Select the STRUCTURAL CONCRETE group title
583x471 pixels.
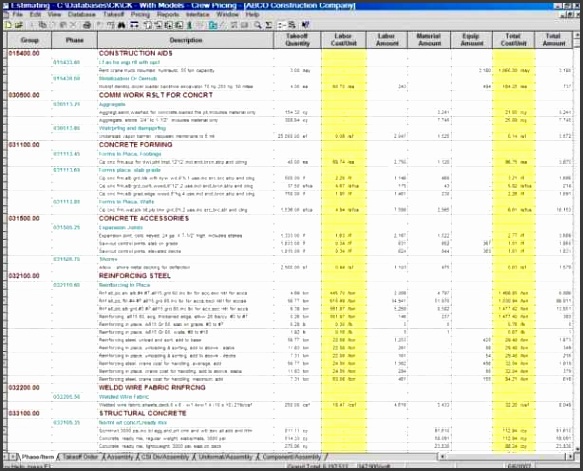click(x=142, y=413)
